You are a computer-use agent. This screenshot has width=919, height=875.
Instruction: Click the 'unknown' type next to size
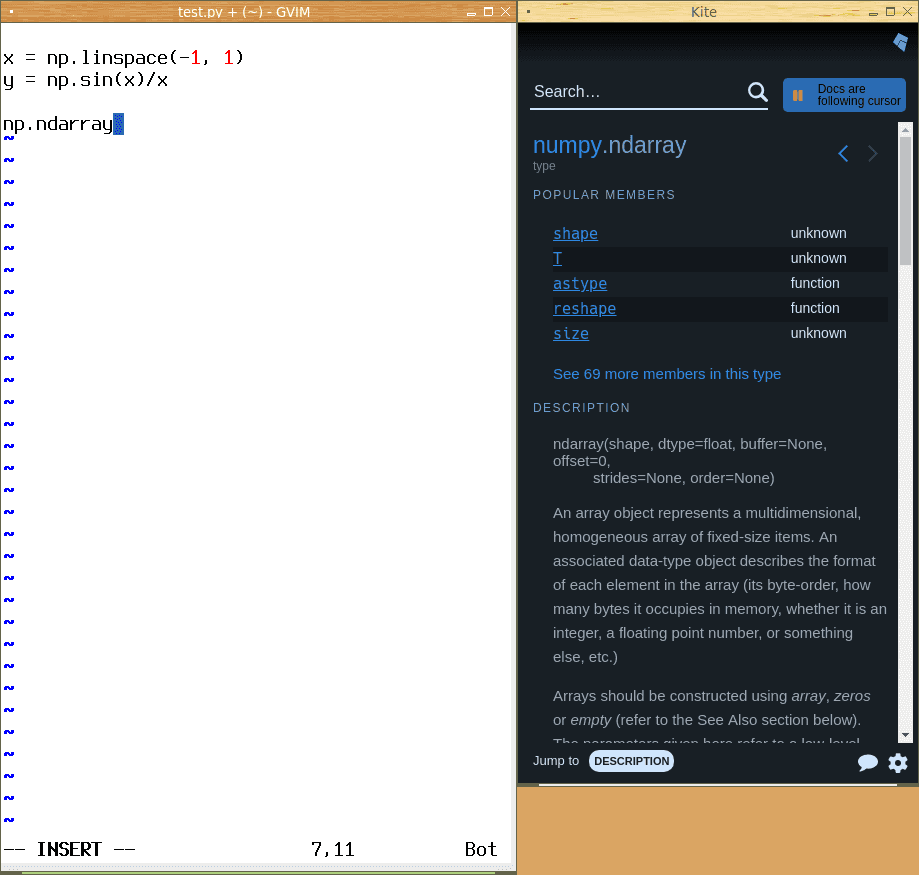pyautogui.click(x=818, y=333)
